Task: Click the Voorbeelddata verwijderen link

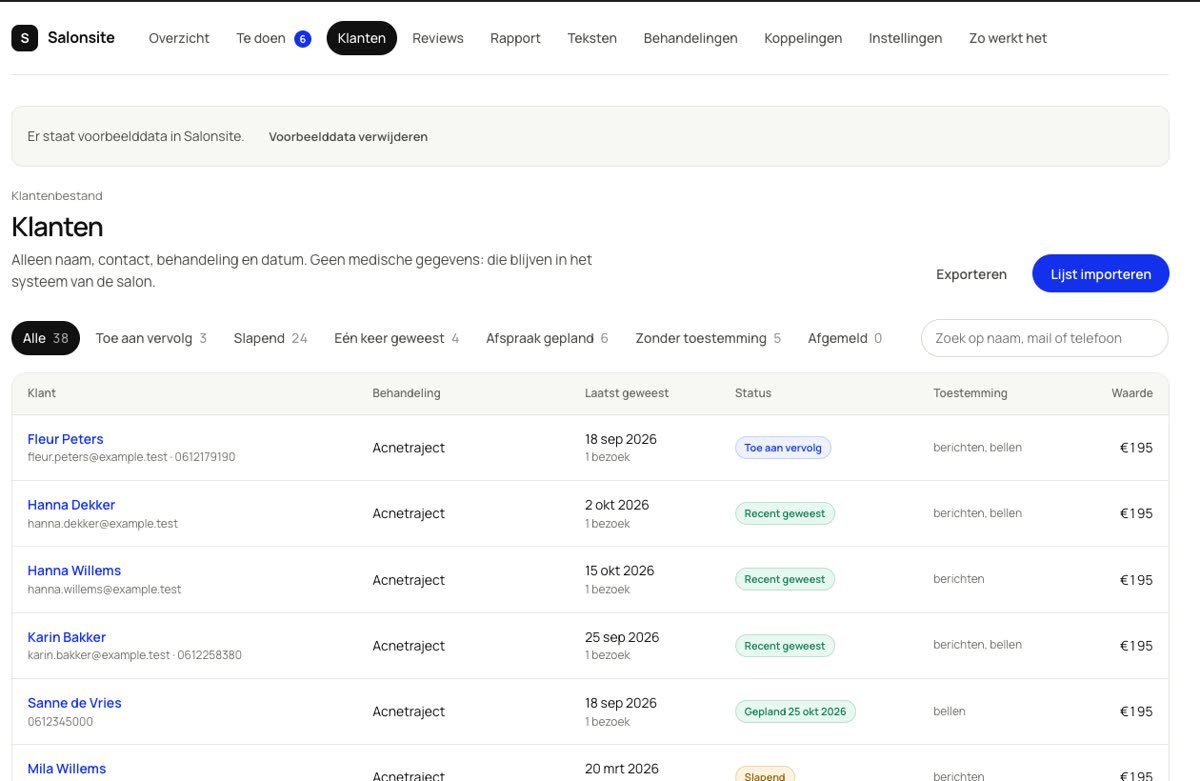Action: [x=348, y=137]
